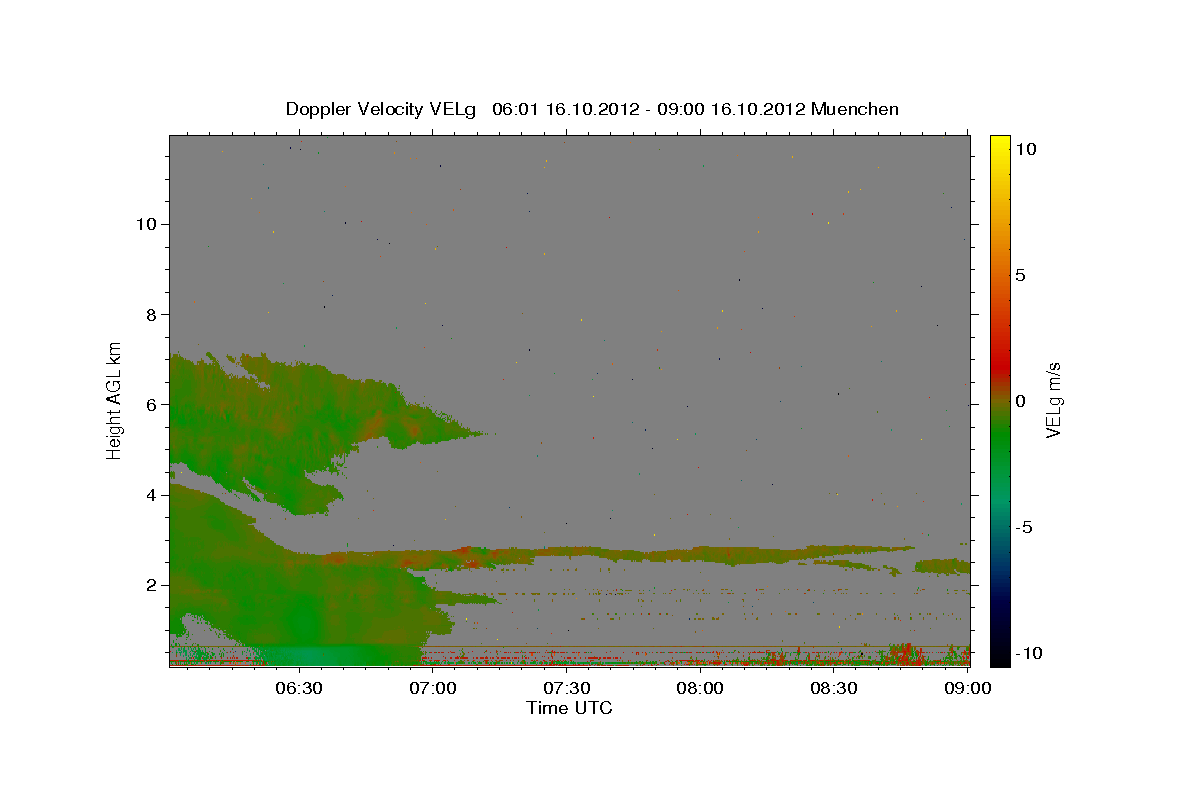Click the 'Height AGL km' axis label

[x=115, y=399]
